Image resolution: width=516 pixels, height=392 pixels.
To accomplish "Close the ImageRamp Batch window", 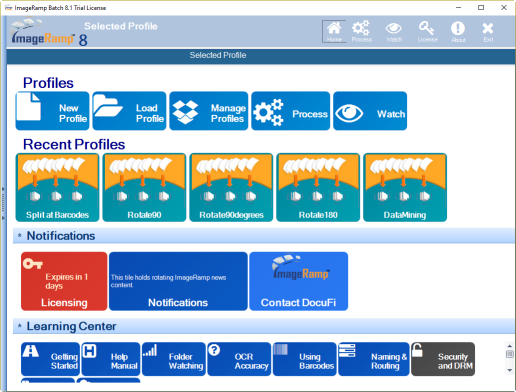I will point(504,7).
